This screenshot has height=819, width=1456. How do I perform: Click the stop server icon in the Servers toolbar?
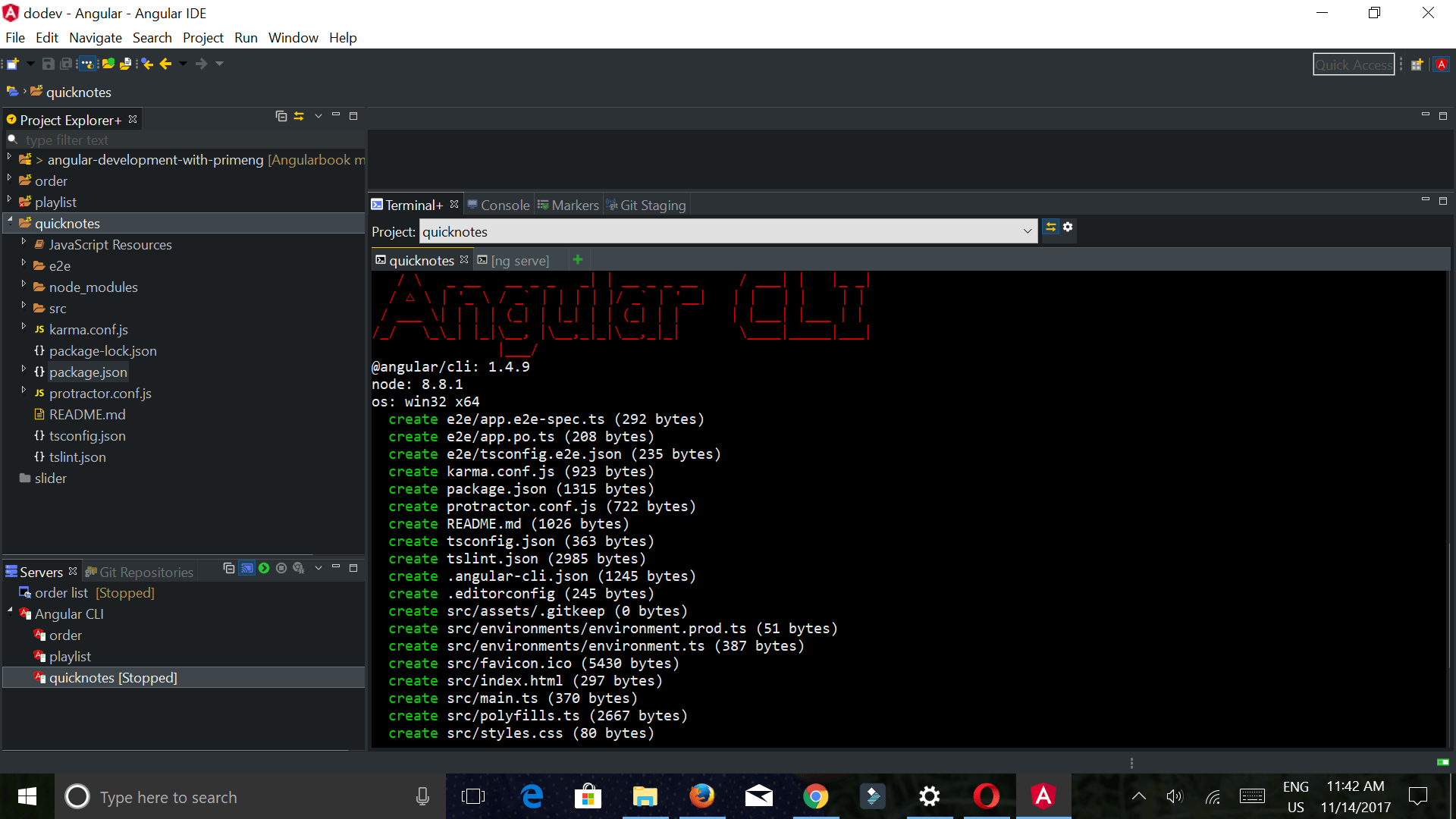point(281,568)
